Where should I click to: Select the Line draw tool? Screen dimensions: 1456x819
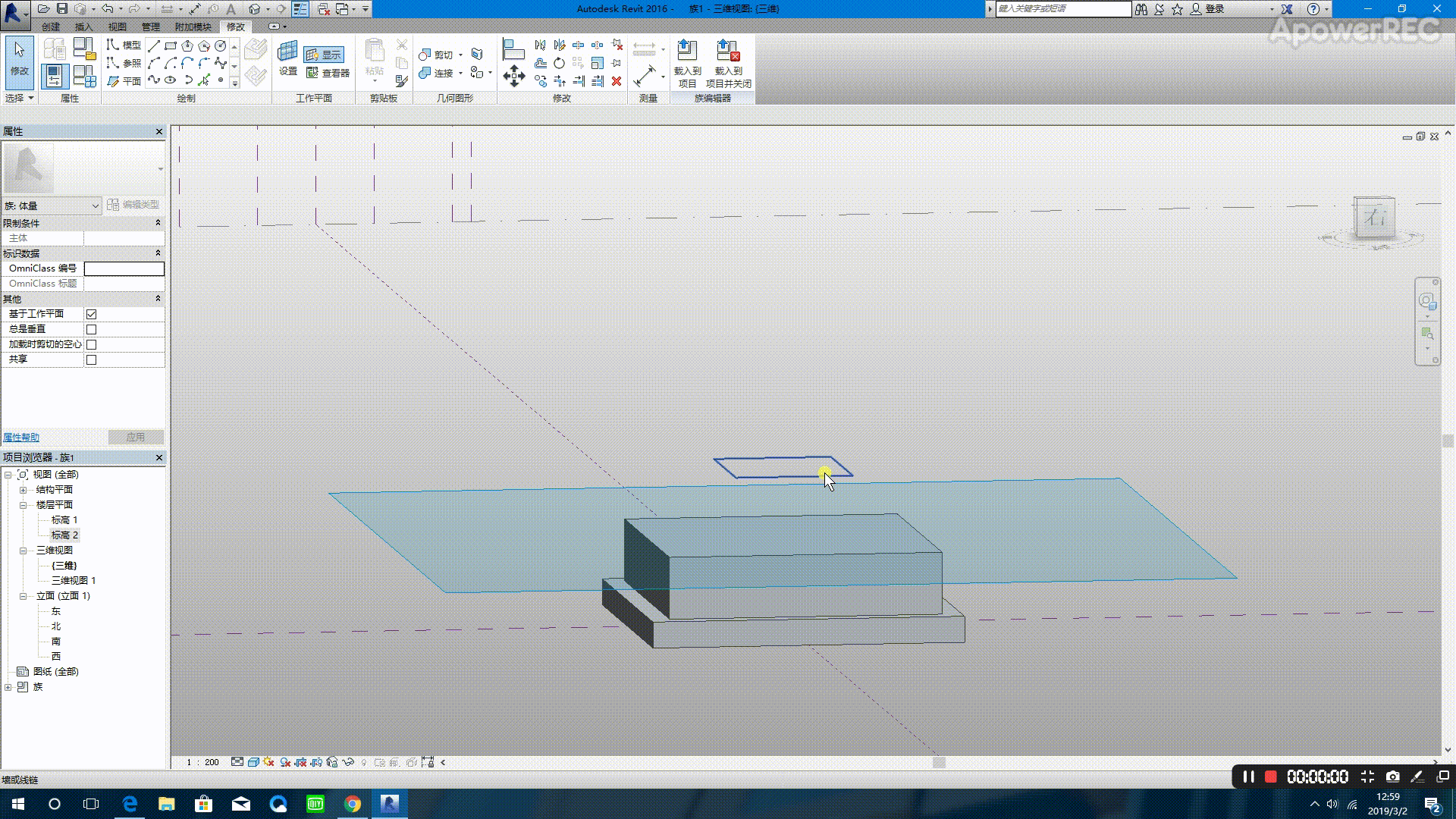click(x=154, y=45)
